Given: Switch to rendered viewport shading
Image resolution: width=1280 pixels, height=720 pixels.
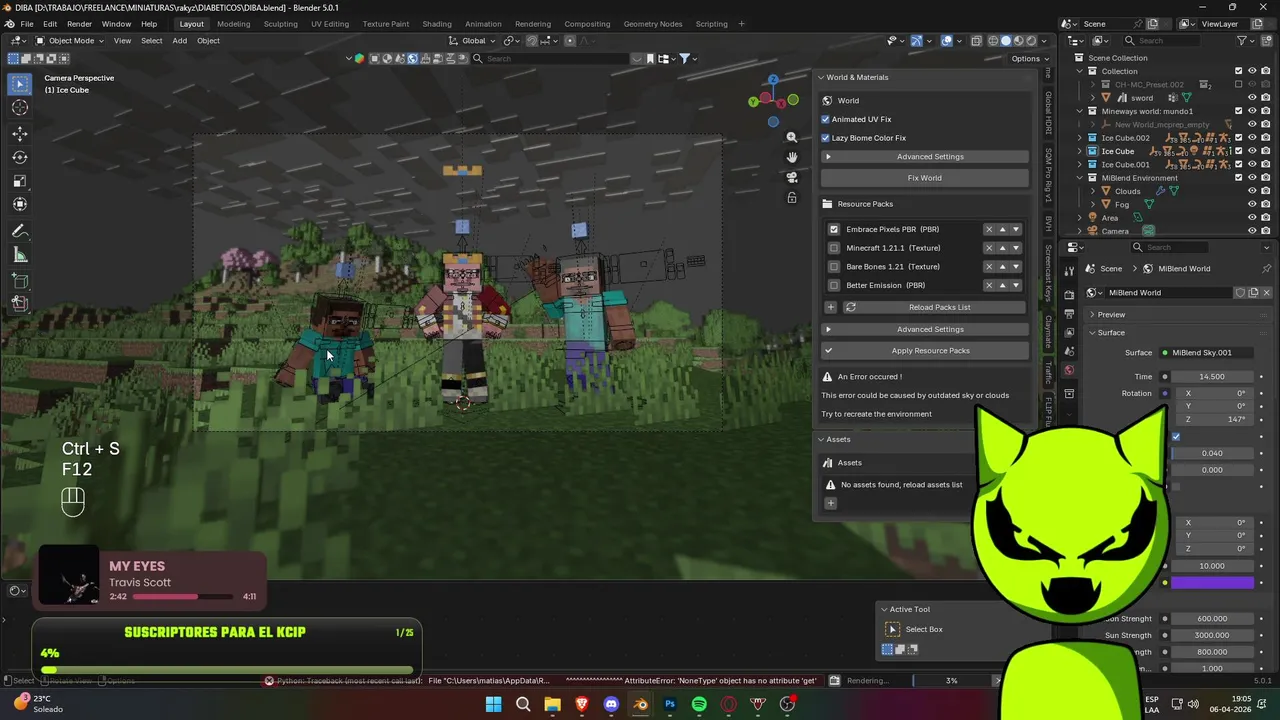Looking at the screenshot, I should click(1032, 41).
